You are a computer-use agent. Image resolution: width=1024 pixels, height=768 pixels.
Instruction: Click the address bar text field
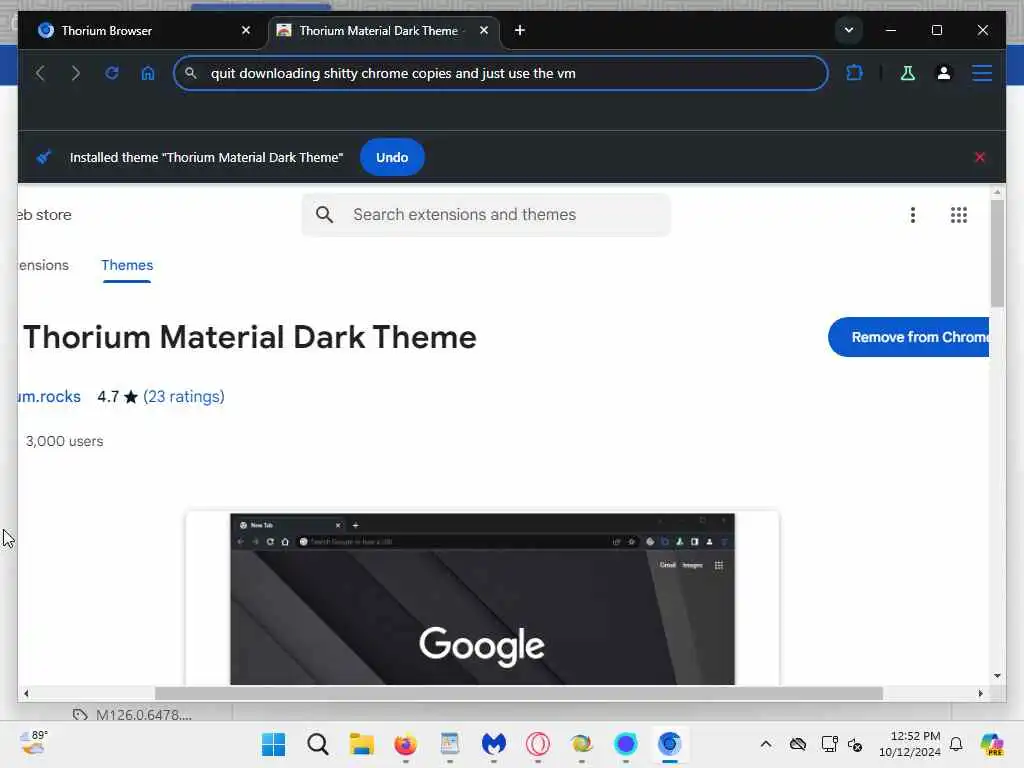[500, 73]
